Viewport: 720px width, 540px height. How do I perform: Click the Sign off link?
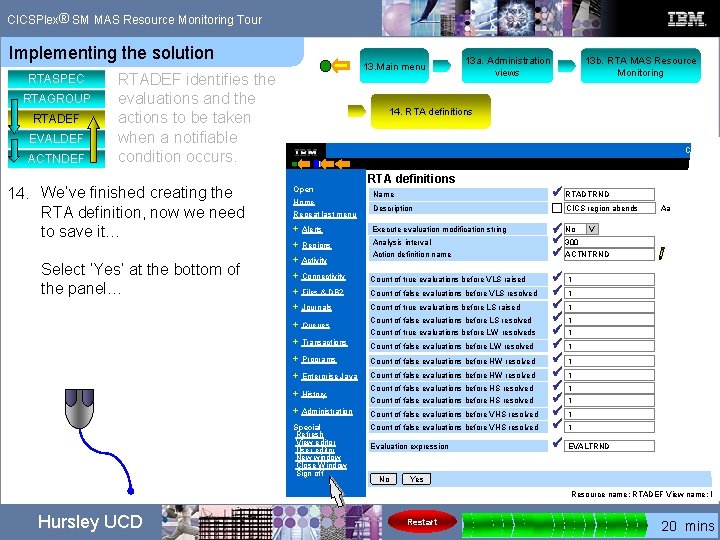[310, 473]
